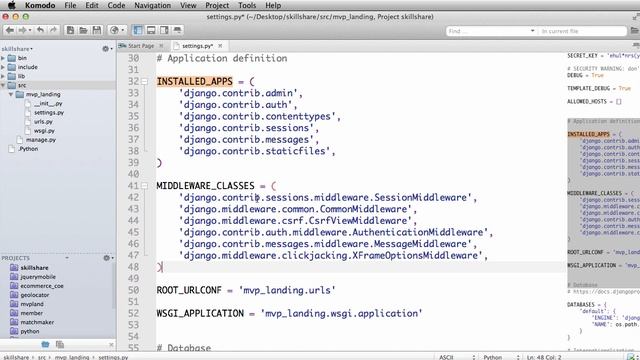Close the settings.py tab
Image resolution: width=640 pixels, height=360 pixels.
[x=220, y=46]
